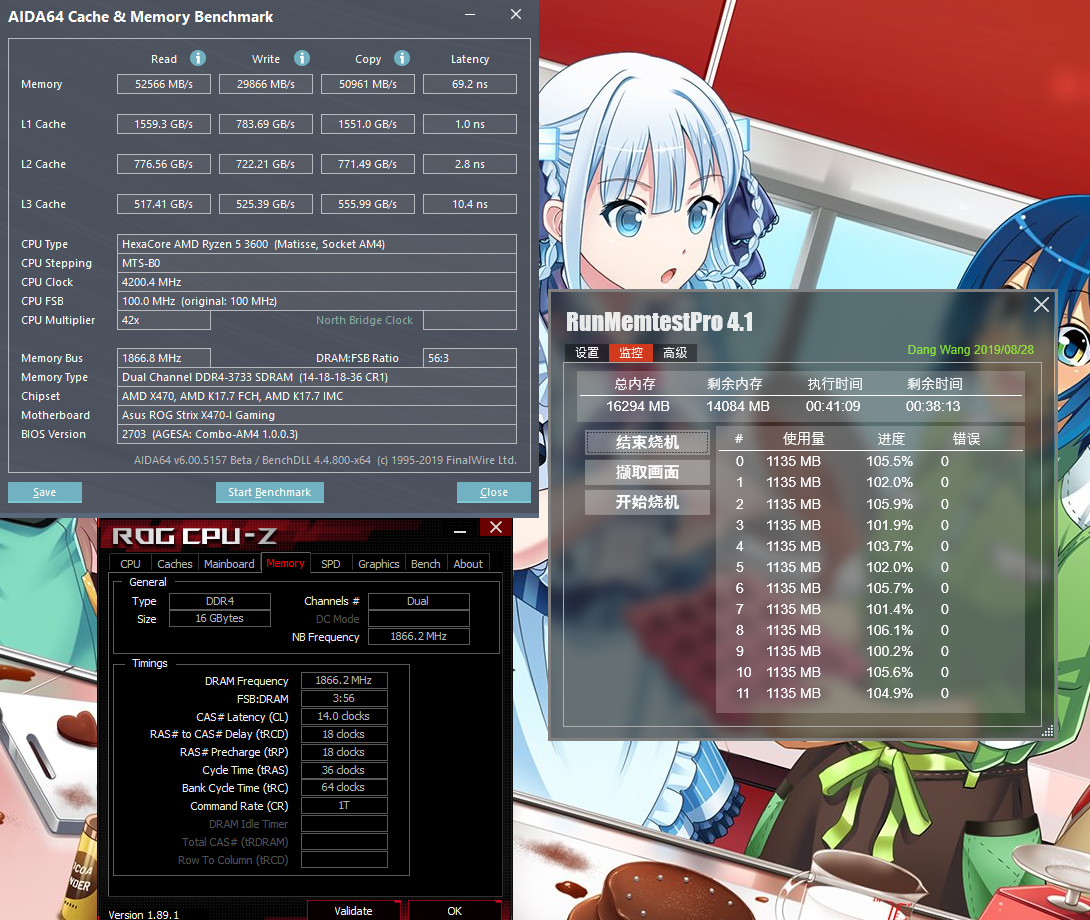Open the 设置 tab in RunMemtestPro
The width and height of the screenshot is (1090, 920).
pos(586,352)
